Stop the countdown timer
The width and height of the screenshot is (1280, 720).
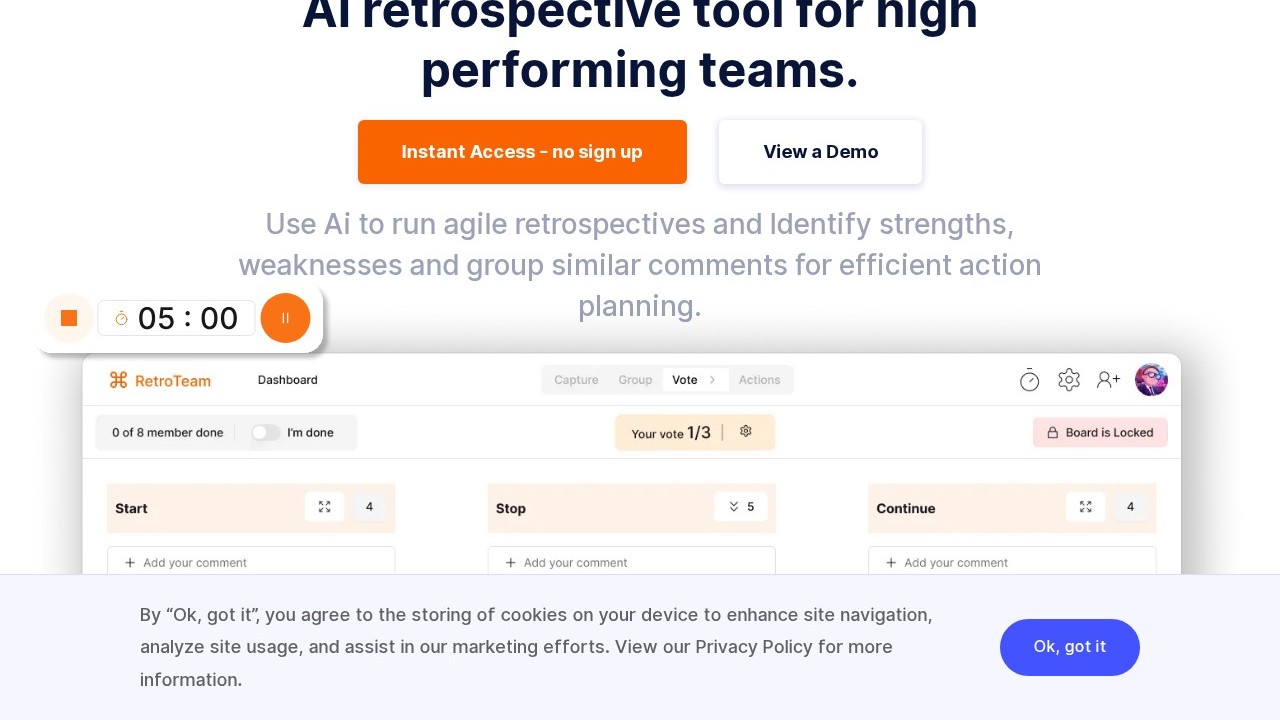(69, 318)
